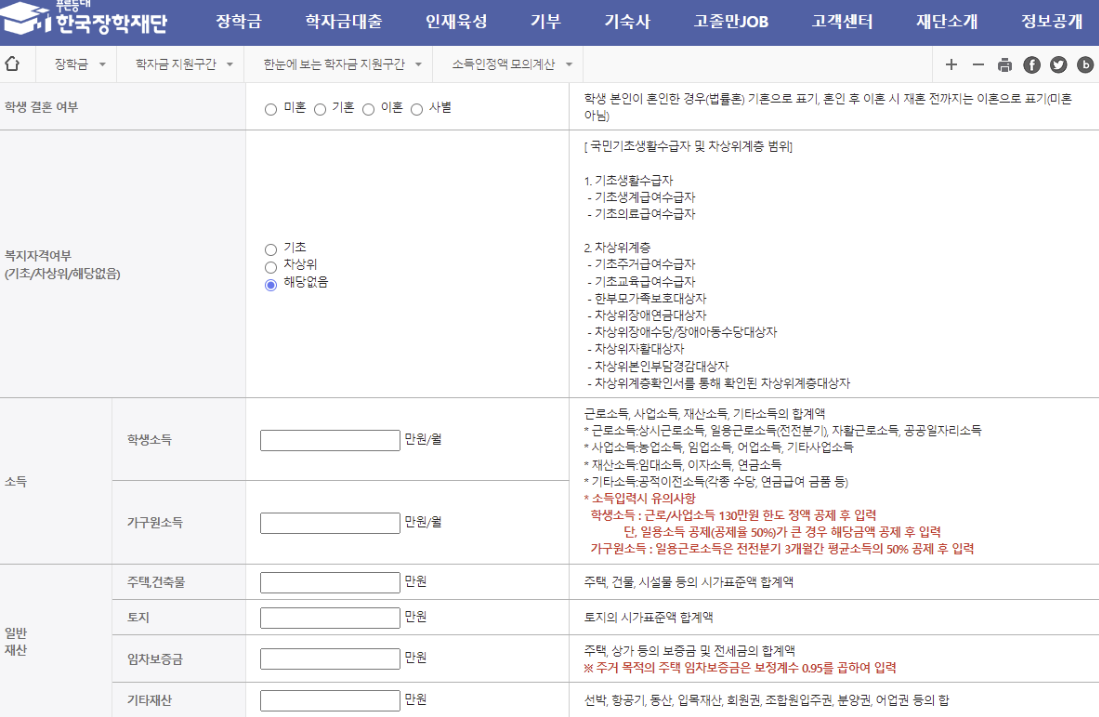This screenshot has width=1099, height=717.
Task: Click the zoom in plus icon
Action: pyautogui.click(x=951, y=64)
